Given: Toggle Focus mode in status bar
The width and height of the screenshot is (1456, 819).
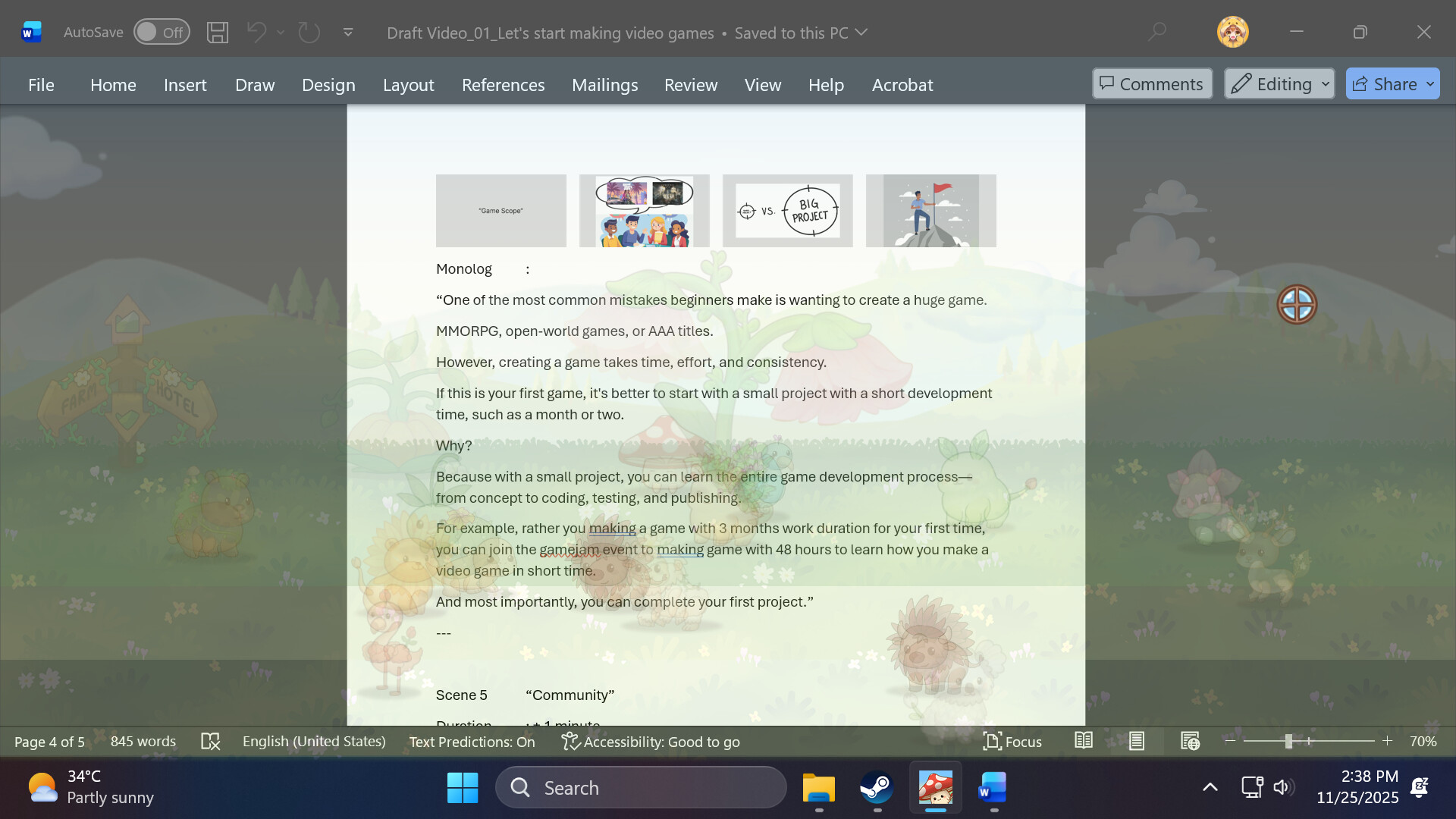Looking at the screenshot, I should point(1012,742).
